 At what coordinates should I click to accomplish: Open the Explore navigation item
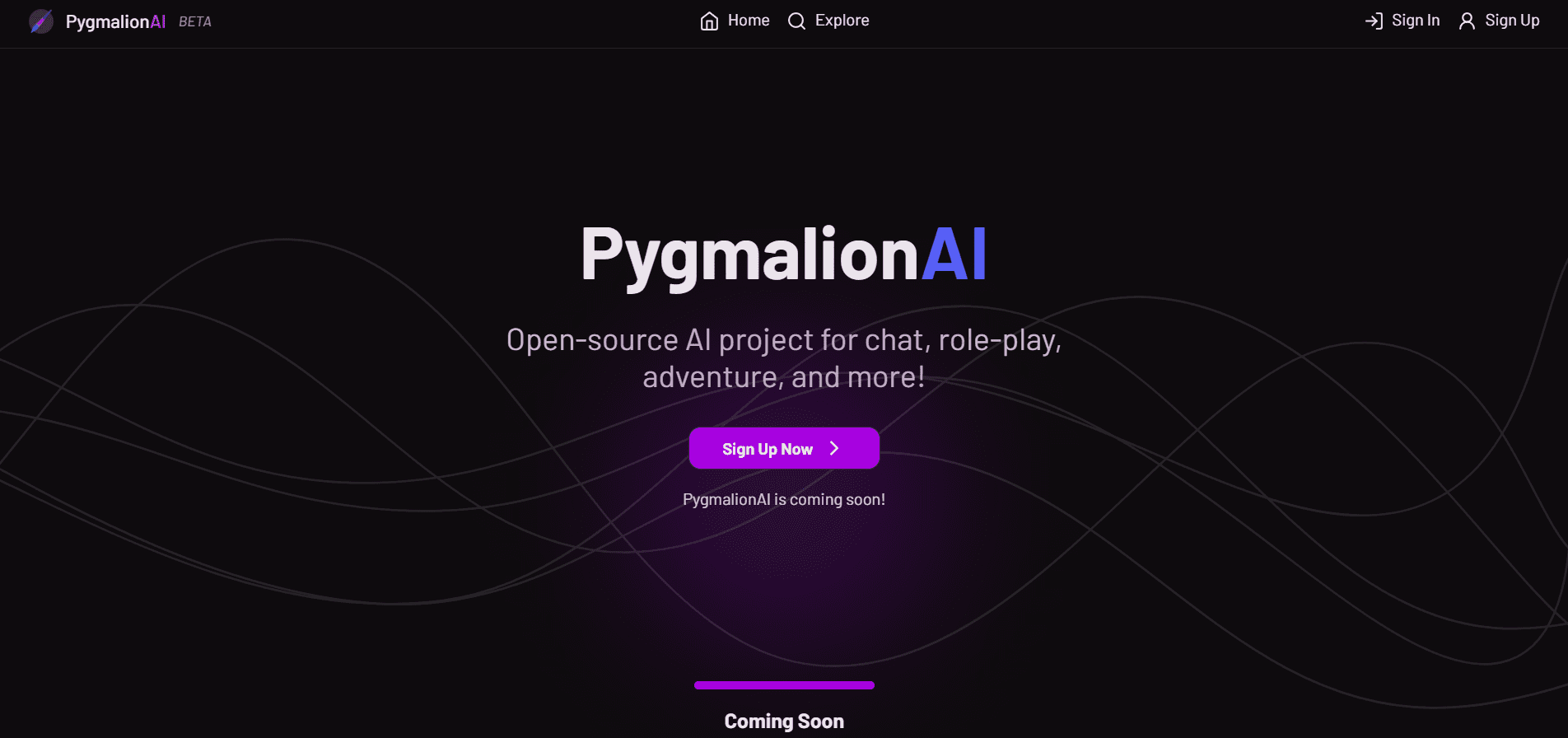coord(828,21)
